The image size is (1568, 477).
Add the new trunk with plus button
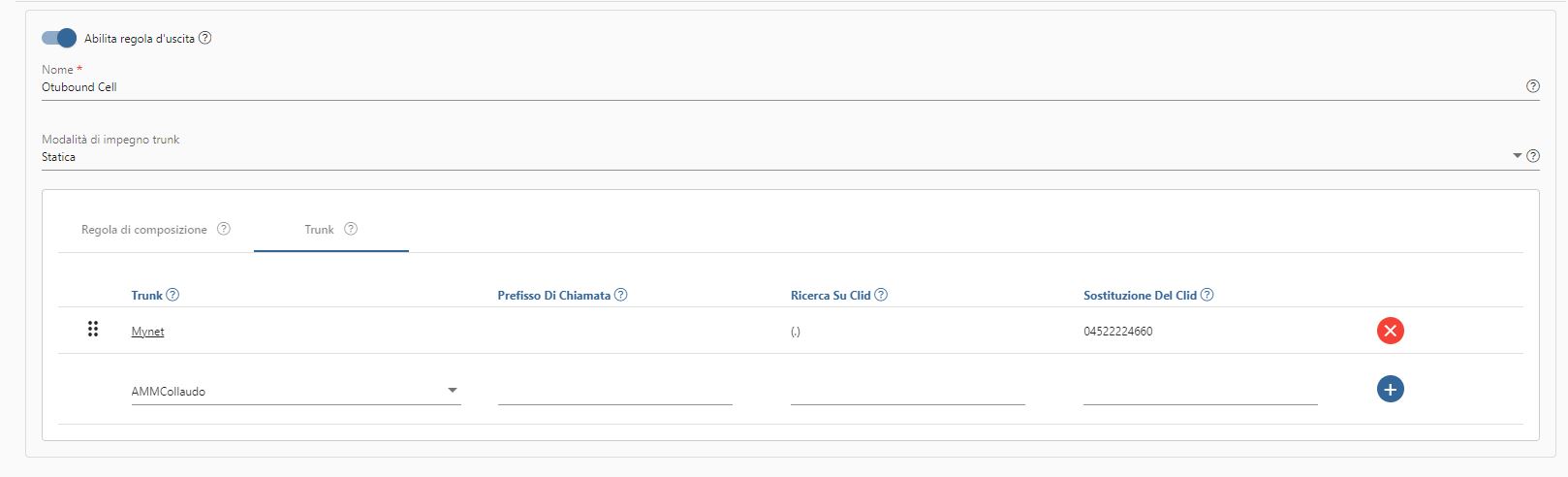tap(1390, 389)
